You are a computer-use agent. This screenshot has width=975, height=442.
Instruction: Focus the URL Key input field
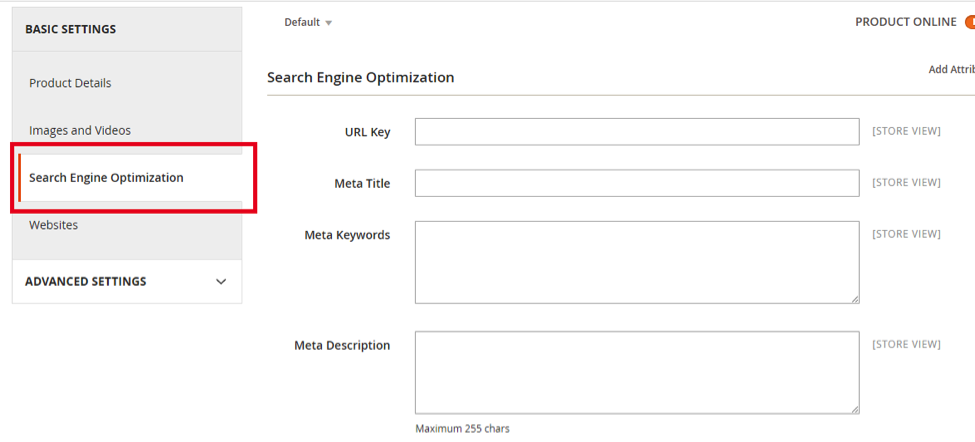point(636,132)
